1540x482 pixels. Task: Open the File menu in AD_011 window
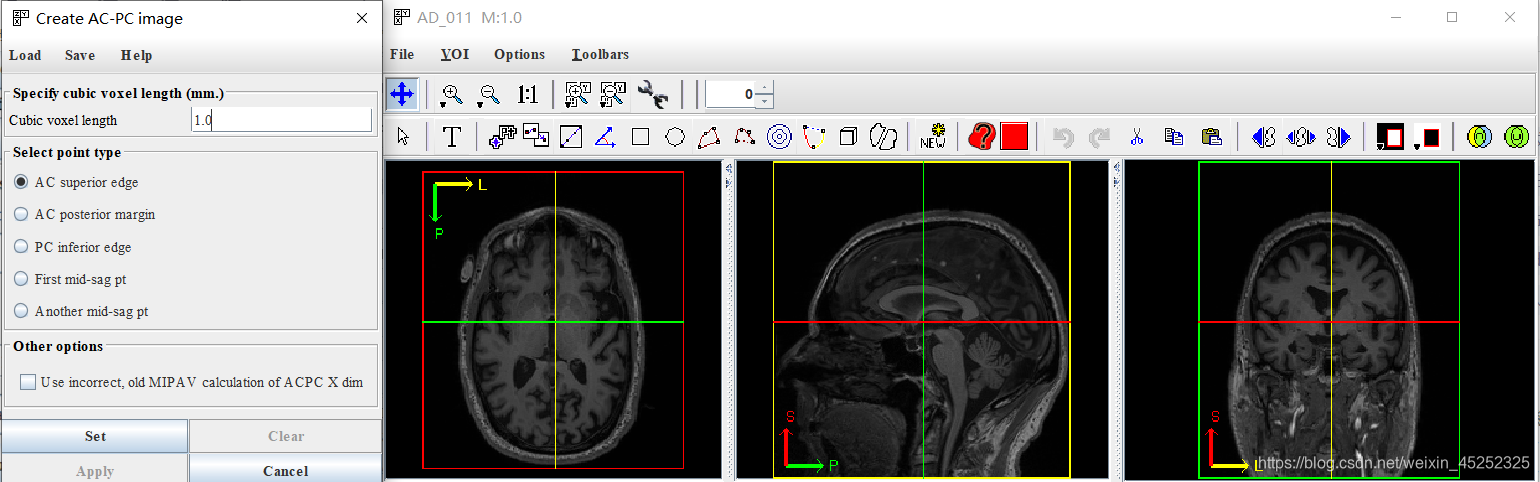(402, 54)
